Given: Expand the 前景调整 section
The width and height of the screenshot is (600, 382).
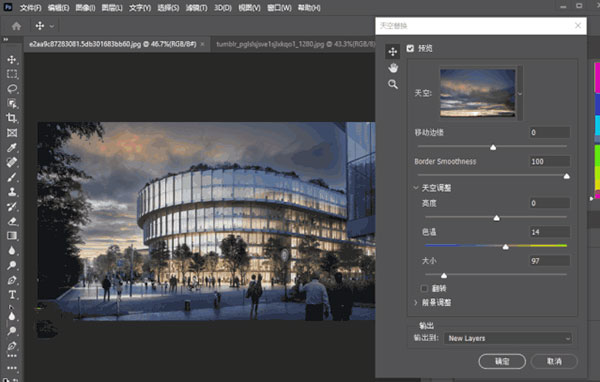Looking at the screenshot, I should point(416,303).
